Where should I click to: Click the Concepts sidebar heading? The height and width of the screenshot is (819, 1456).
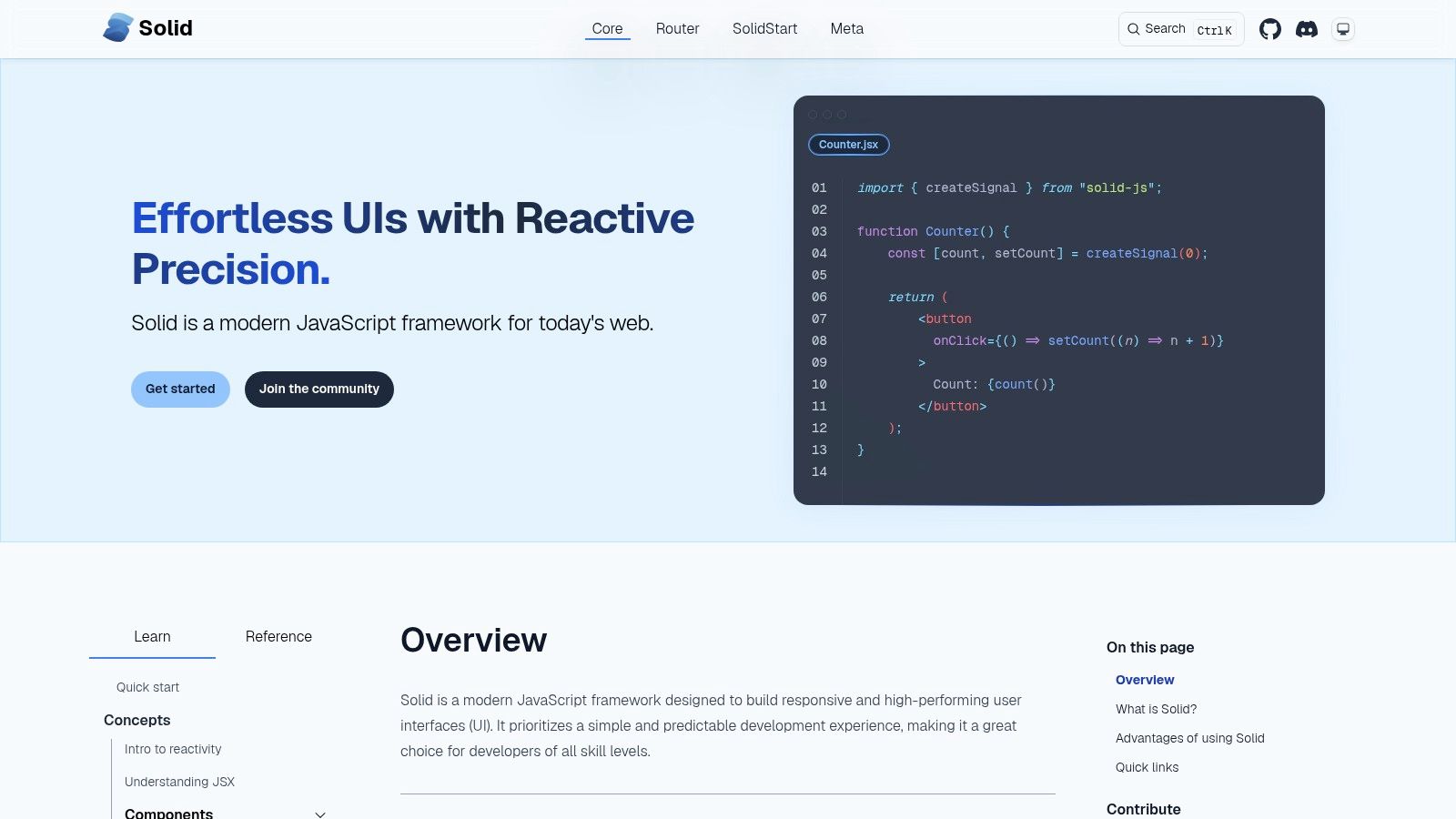pos(137,720)
